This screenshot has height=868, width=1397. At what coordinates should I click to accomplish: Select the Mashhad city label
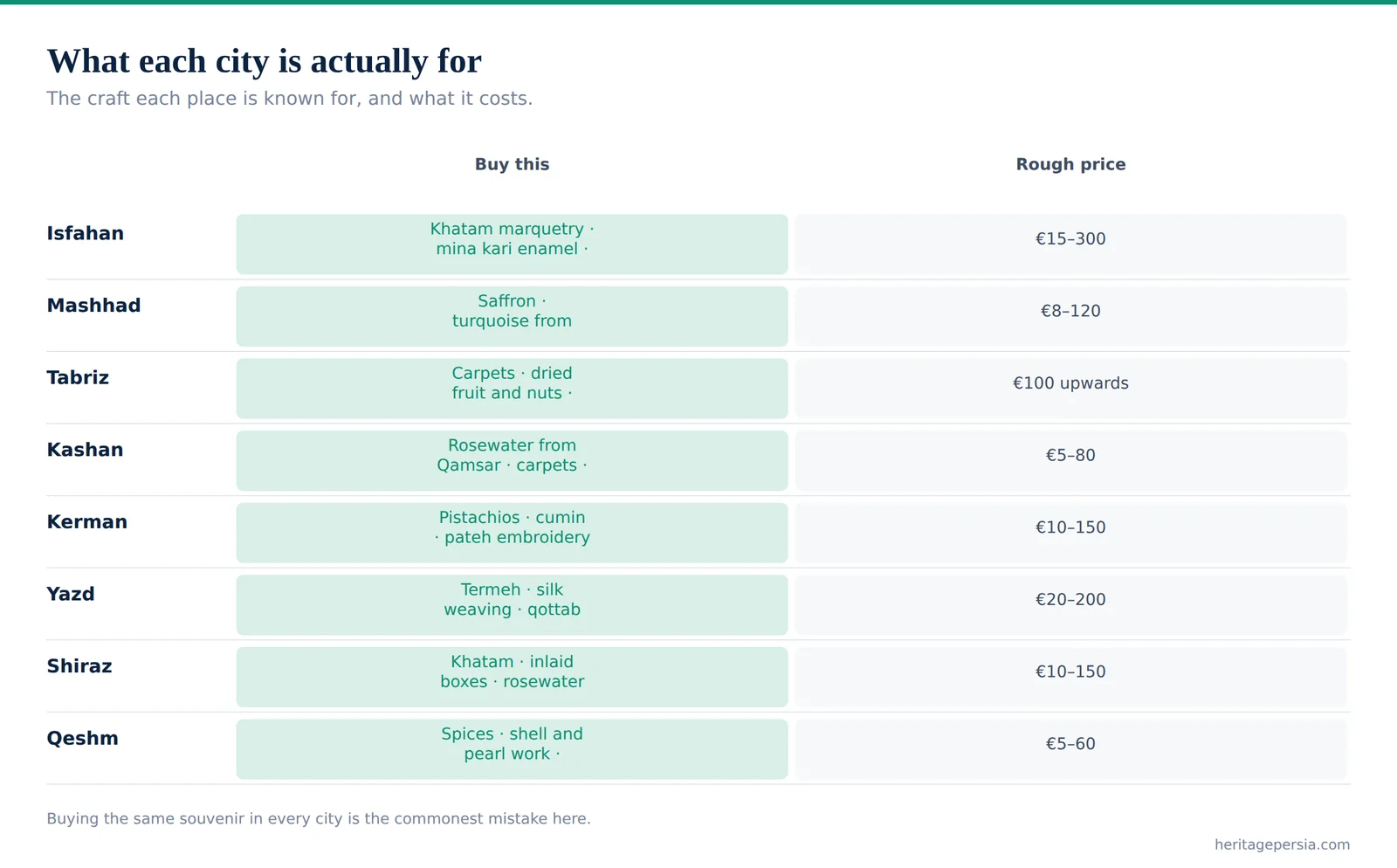[x=93, y=306]
